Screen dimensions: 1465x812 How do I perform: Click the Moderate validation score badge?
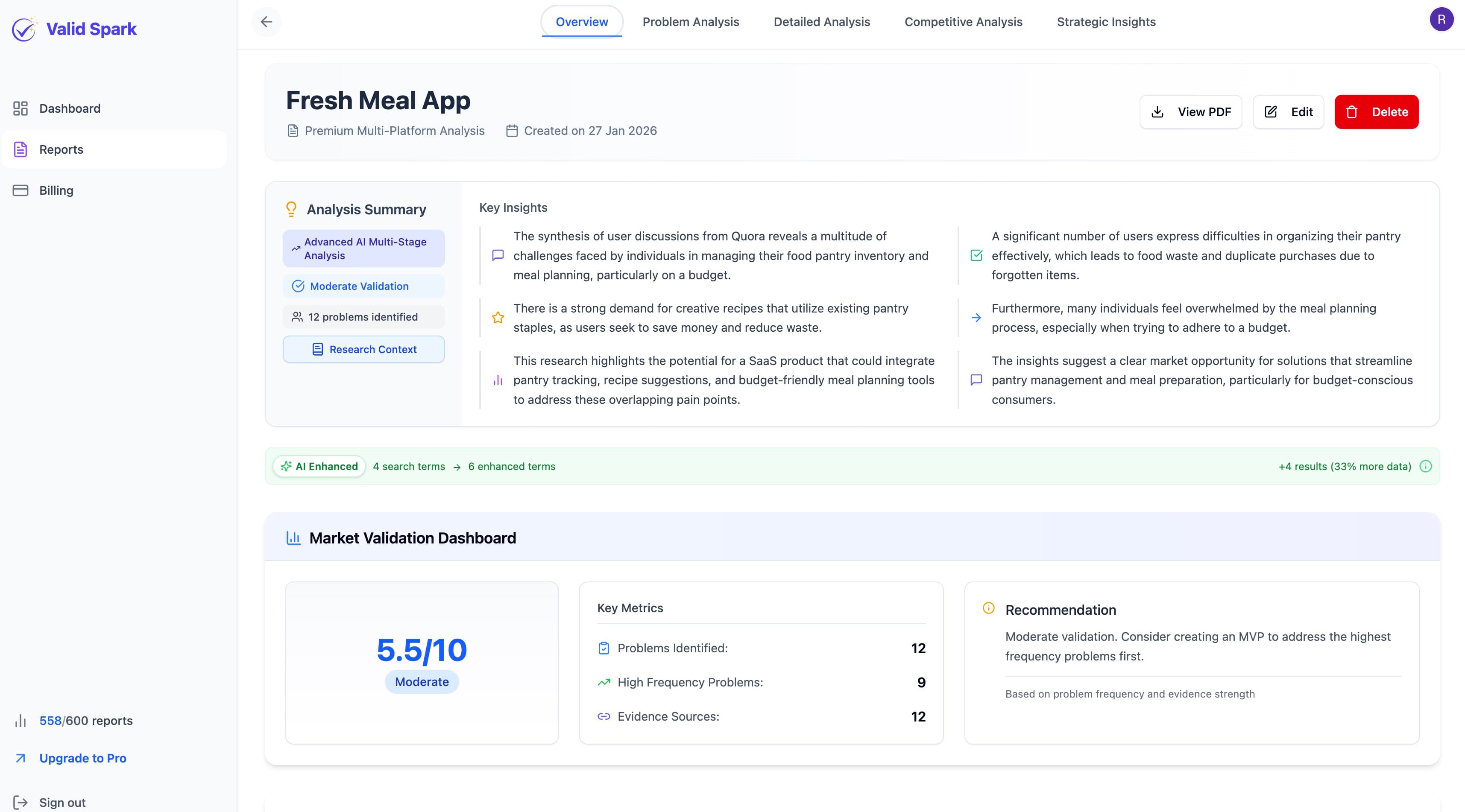(x=422, y=682)
